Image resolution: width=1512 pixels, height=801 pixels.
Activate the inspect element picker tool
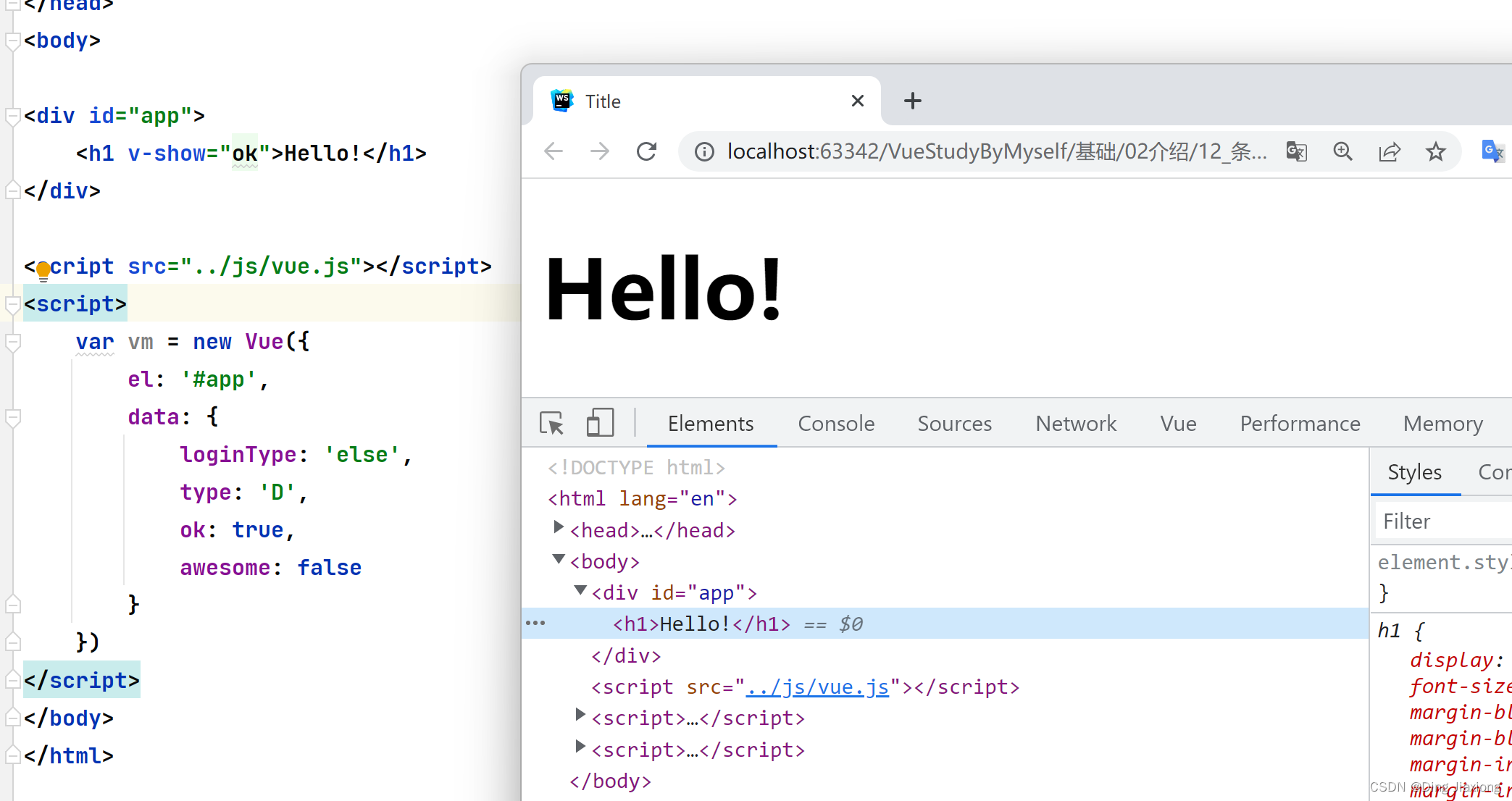tap(552, 423)
